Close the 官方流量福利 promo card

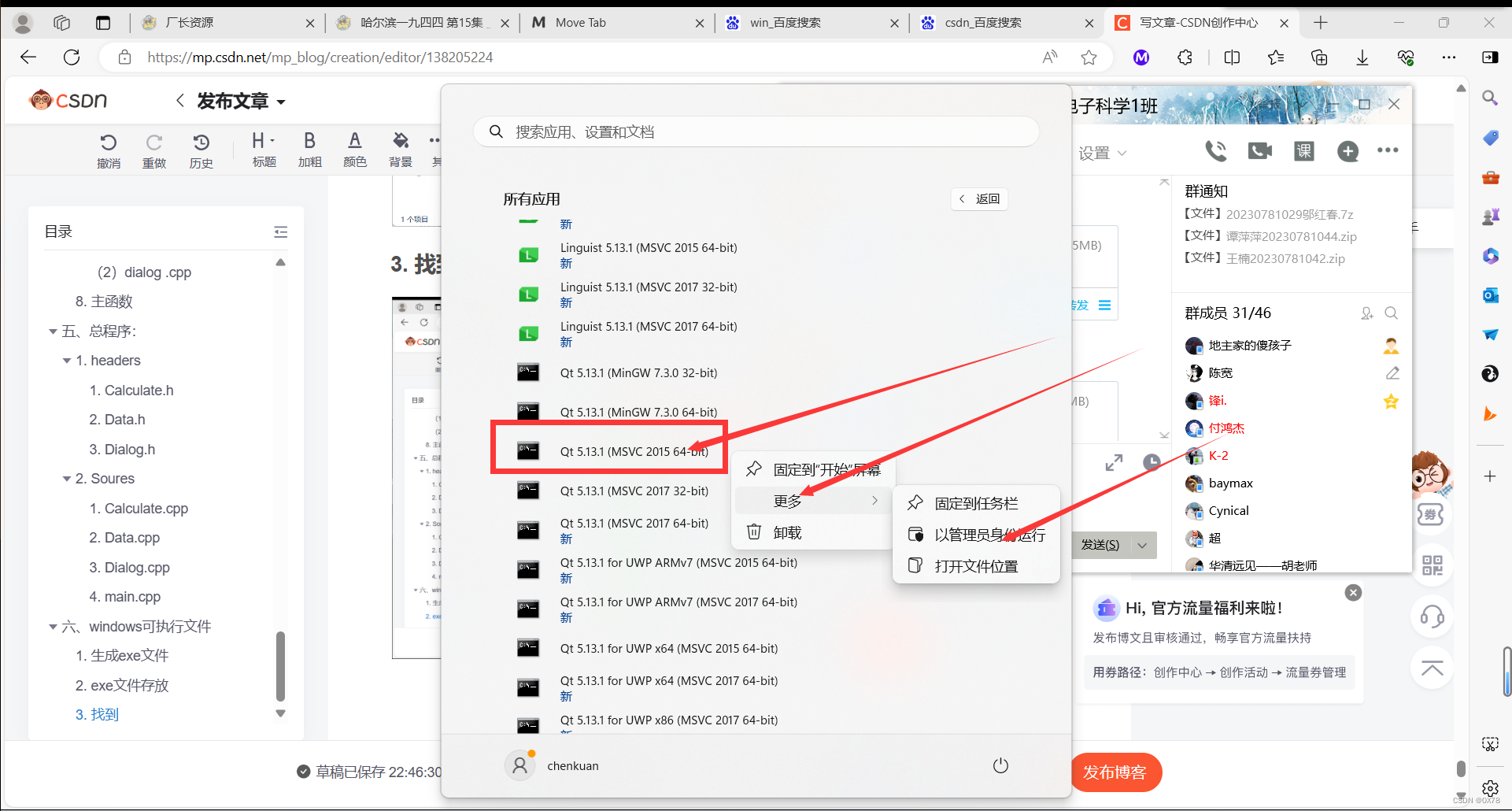pyautogui.click(x=1353, y=593)
